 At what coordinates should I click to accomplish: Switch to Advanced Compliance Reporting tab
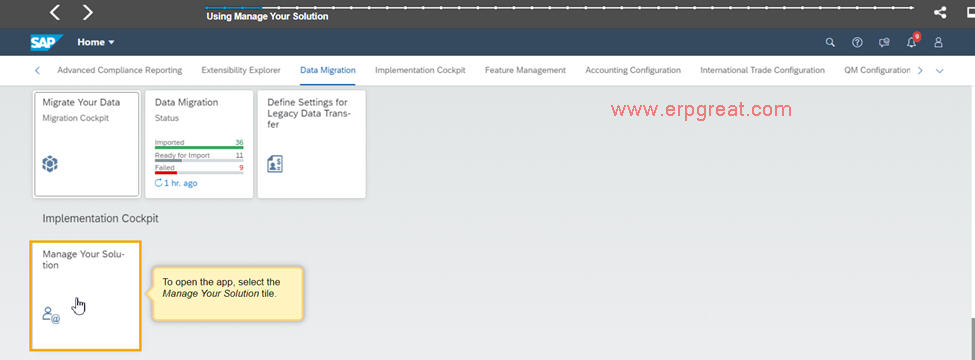click(x=119, y=70)
